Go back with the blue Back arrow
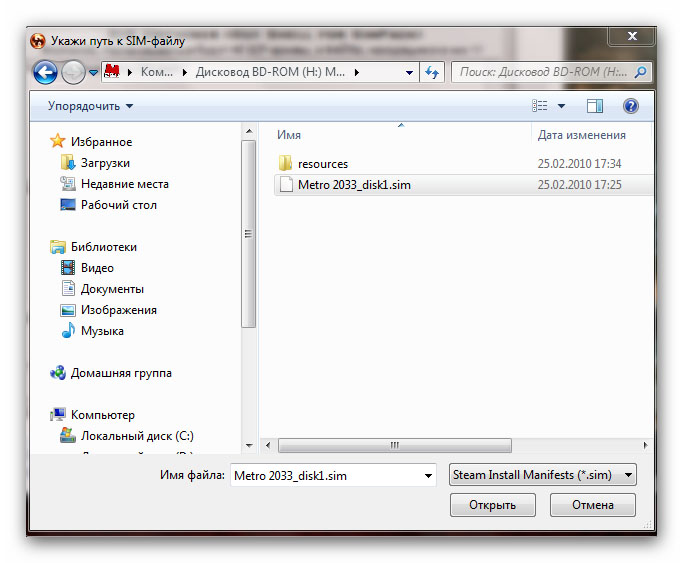Viewport: 683px width, 563px height. tap(45, 72)
